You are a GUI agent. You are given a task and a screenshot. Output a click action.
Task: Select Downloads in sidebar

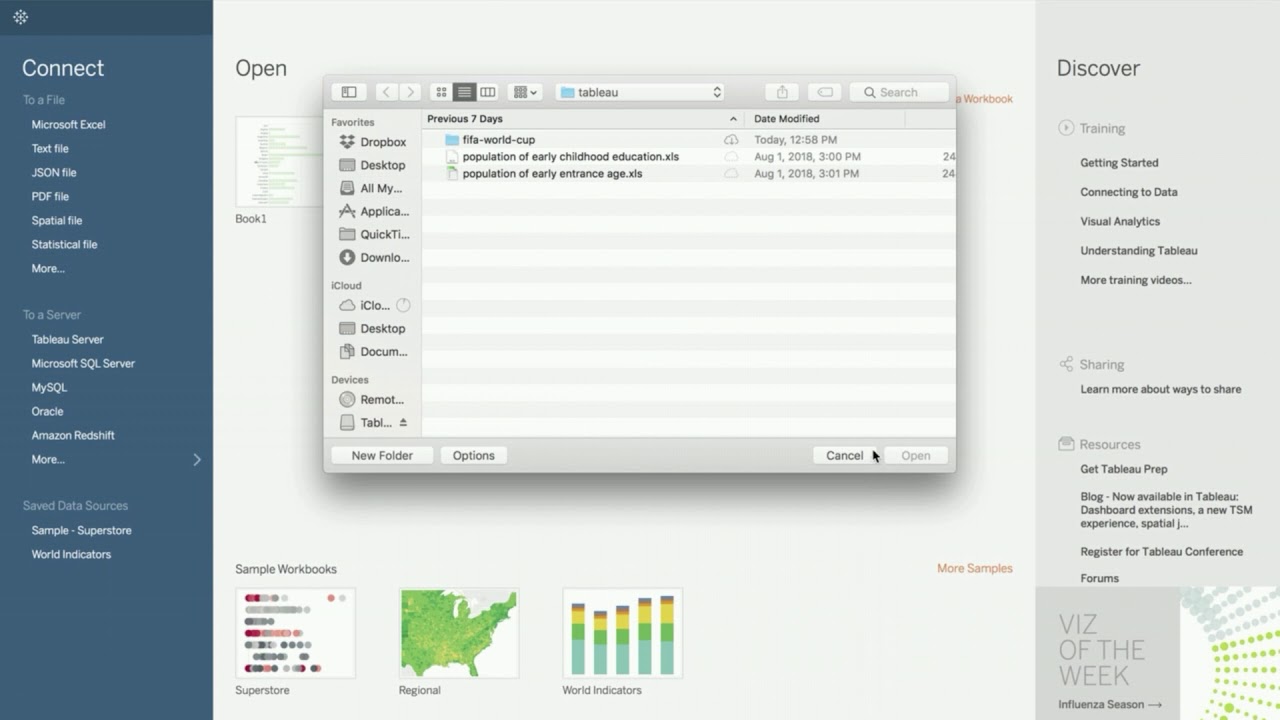pyautogui.click(x=372, y=257)
